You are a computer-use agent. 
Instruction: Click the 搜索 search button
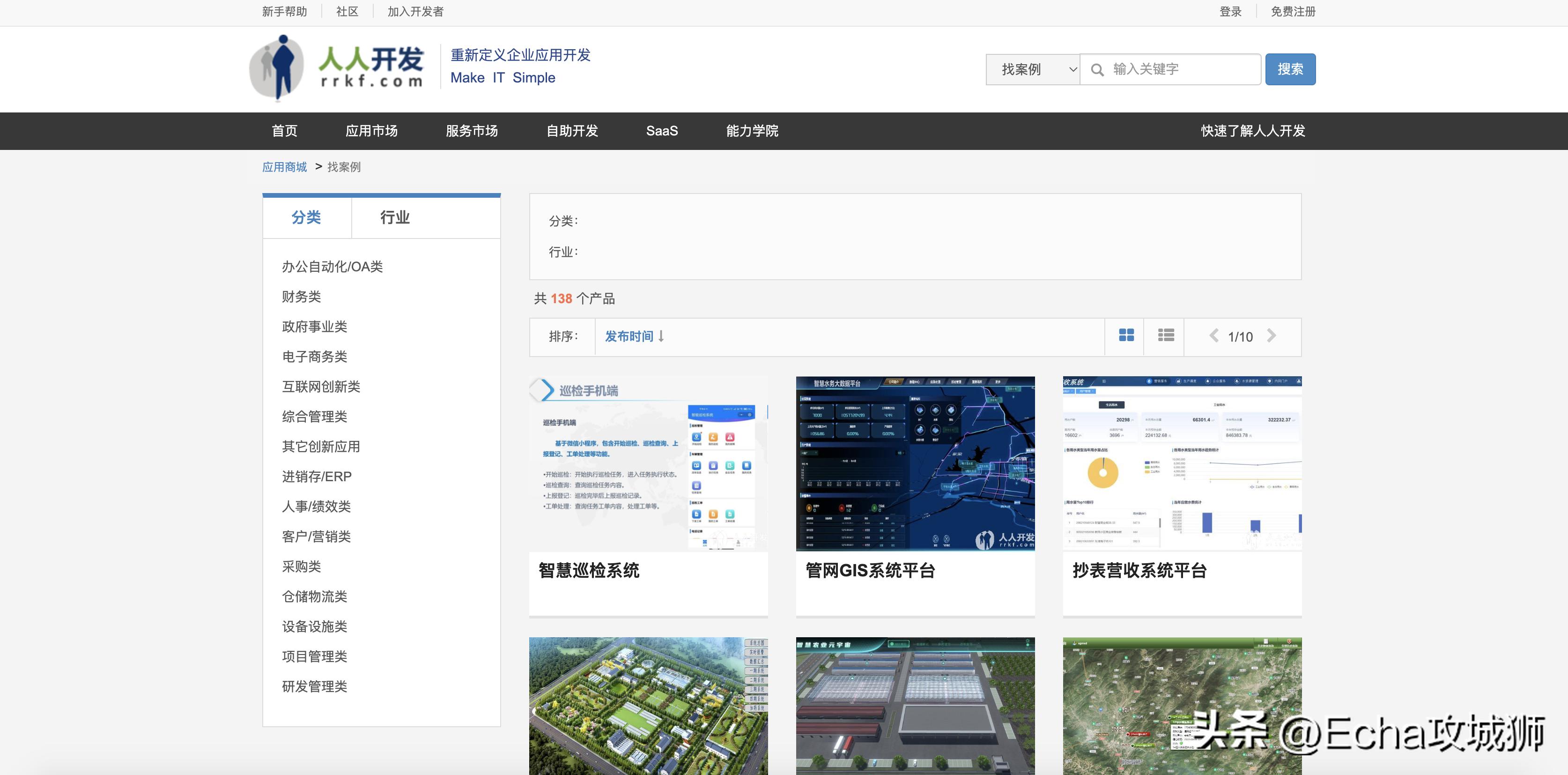coord(1290,69)
